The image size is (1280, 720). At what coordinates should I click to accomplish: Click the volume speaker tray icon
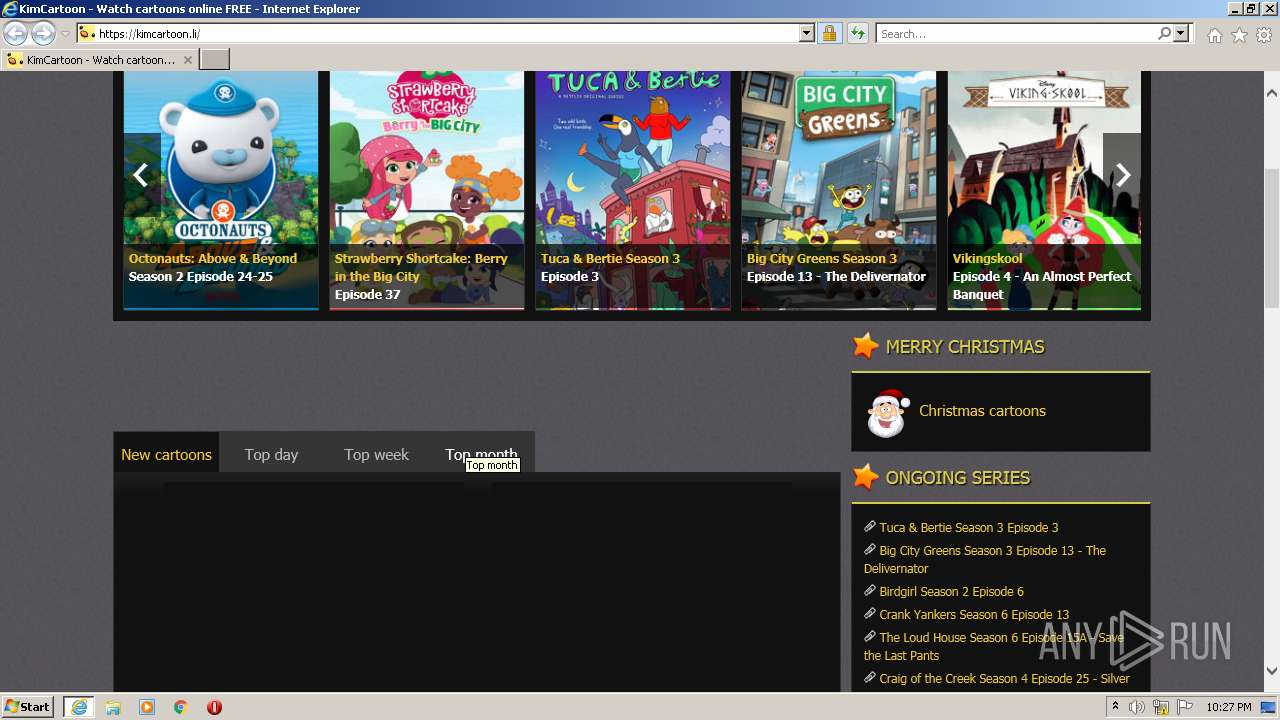1137,707
